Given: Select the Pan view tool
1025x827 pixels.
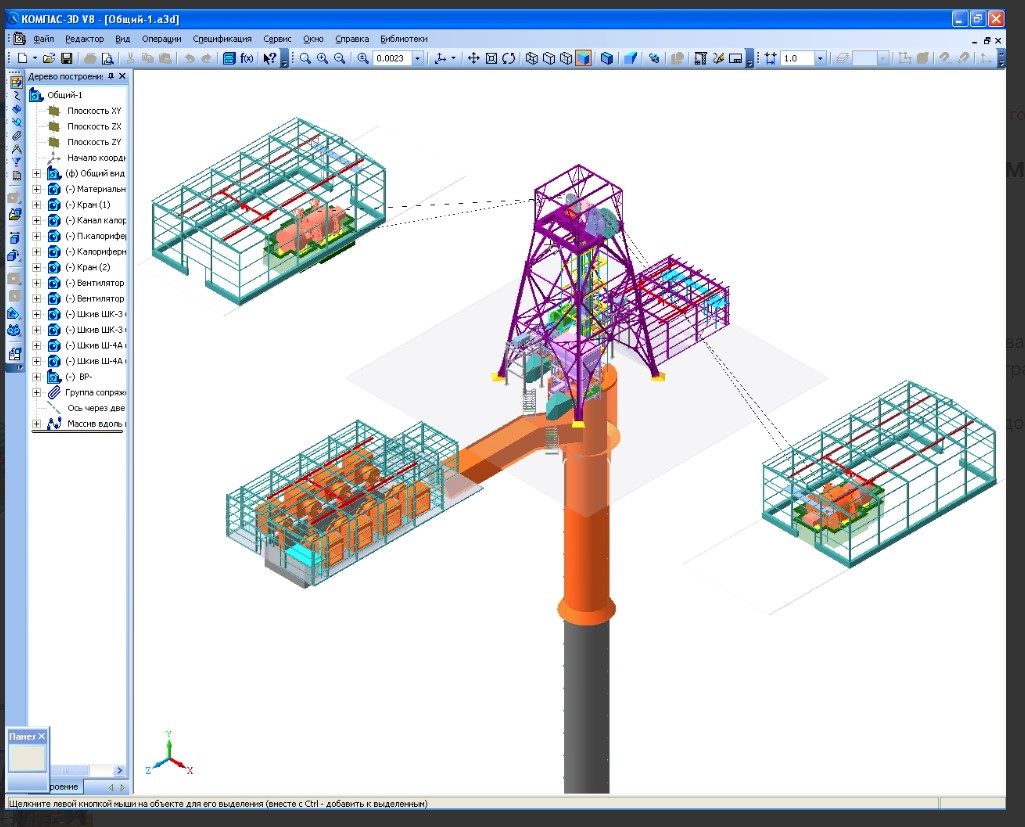Looking at the screenshot, I should 474,59.
